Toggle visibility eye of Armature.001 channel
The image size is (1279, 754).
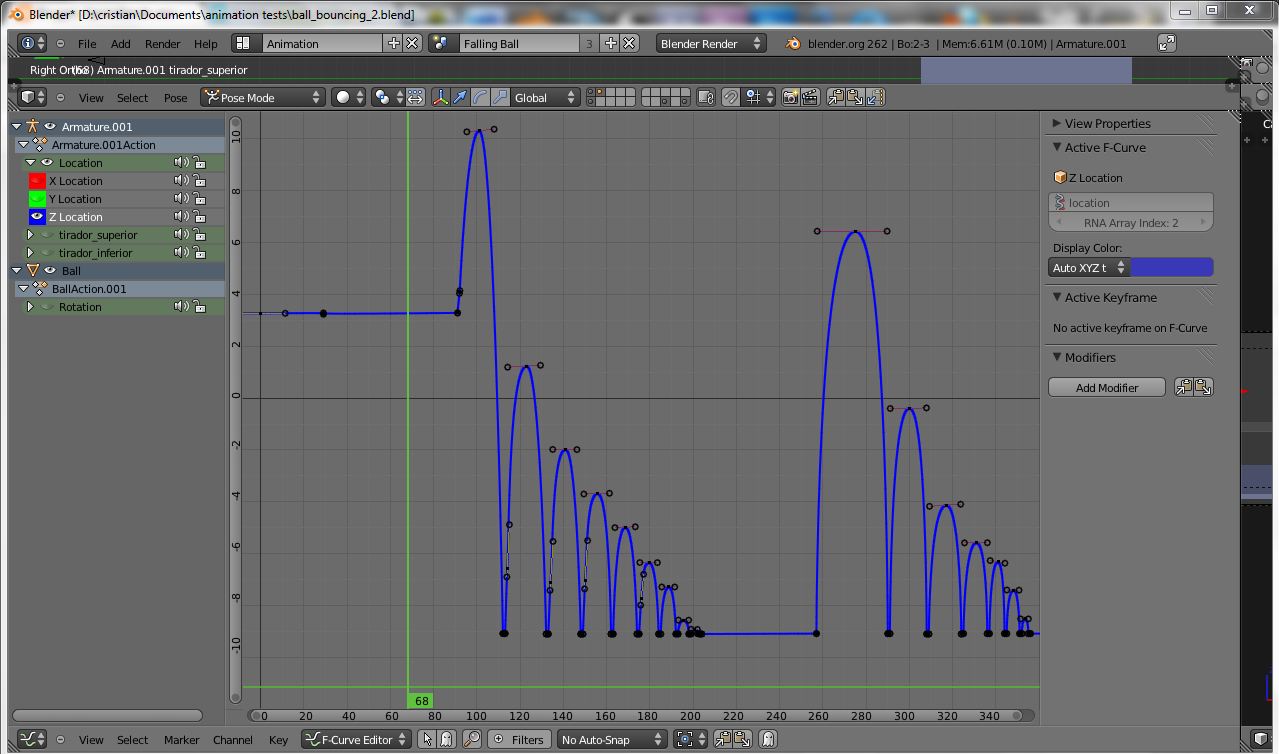50,126
